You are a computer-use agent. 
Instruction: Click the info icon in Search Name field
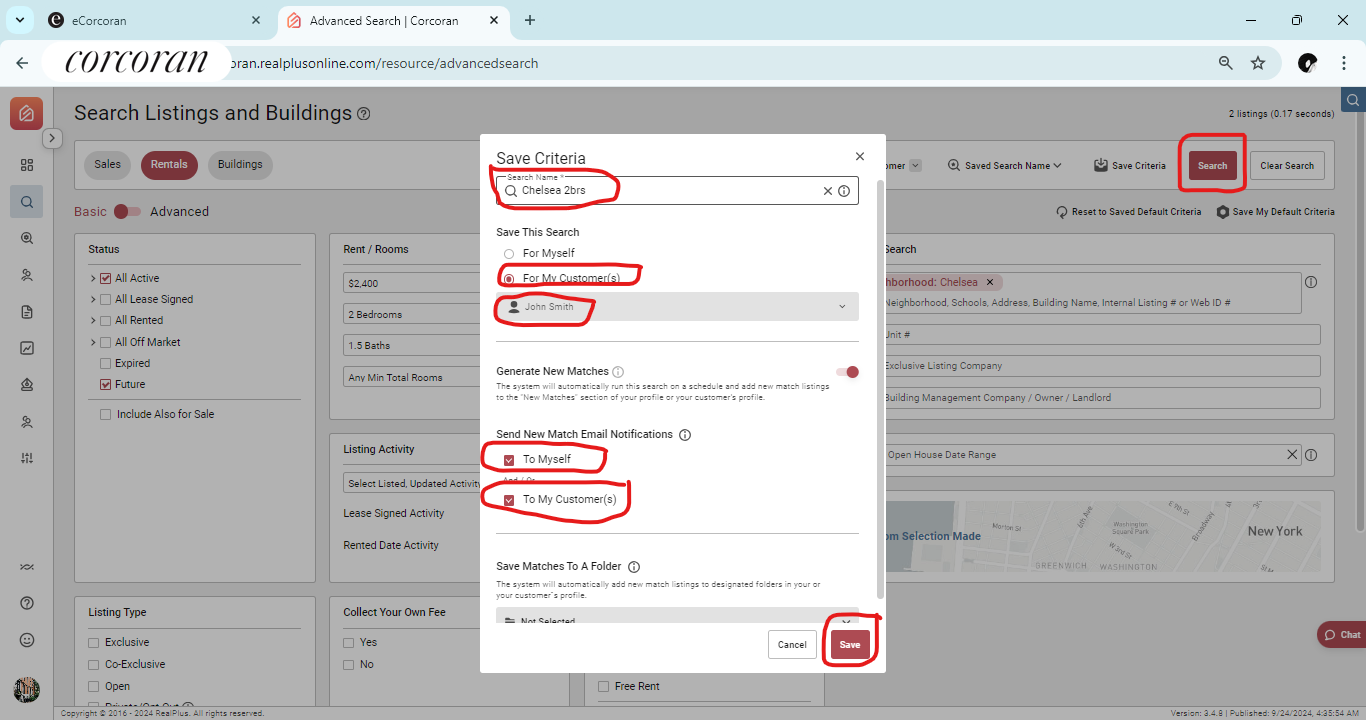coord(844,191)
